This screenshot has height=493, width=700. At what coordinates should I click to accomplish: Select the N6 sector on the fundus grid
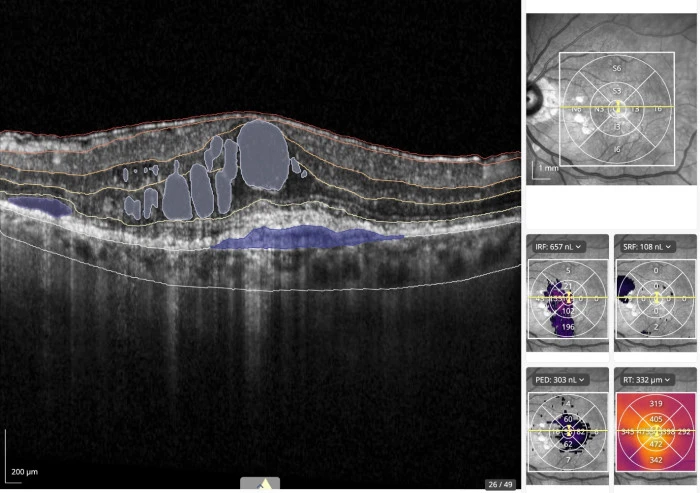coord(576,109)
